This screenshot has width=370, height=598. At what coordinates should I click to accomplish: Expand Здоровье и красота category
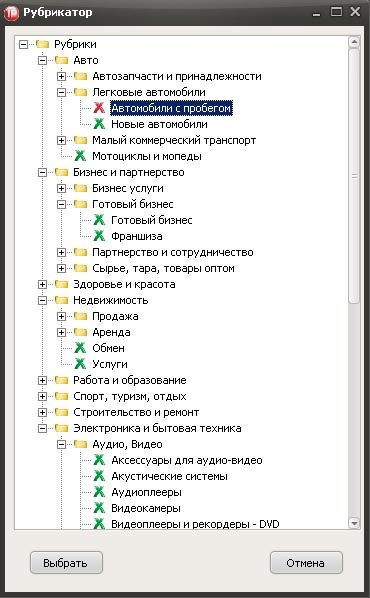[43, 285]
